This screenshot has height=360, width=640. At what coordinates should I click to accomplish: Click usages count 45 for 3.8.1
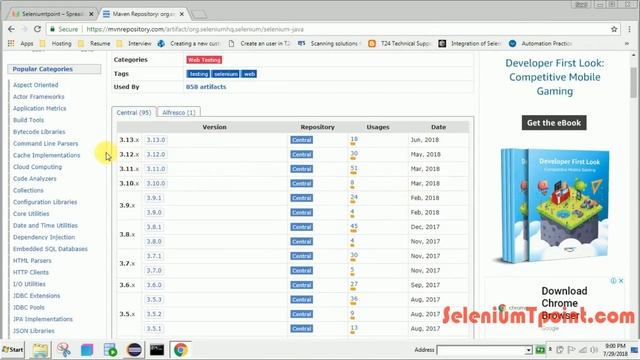[353, 226]
